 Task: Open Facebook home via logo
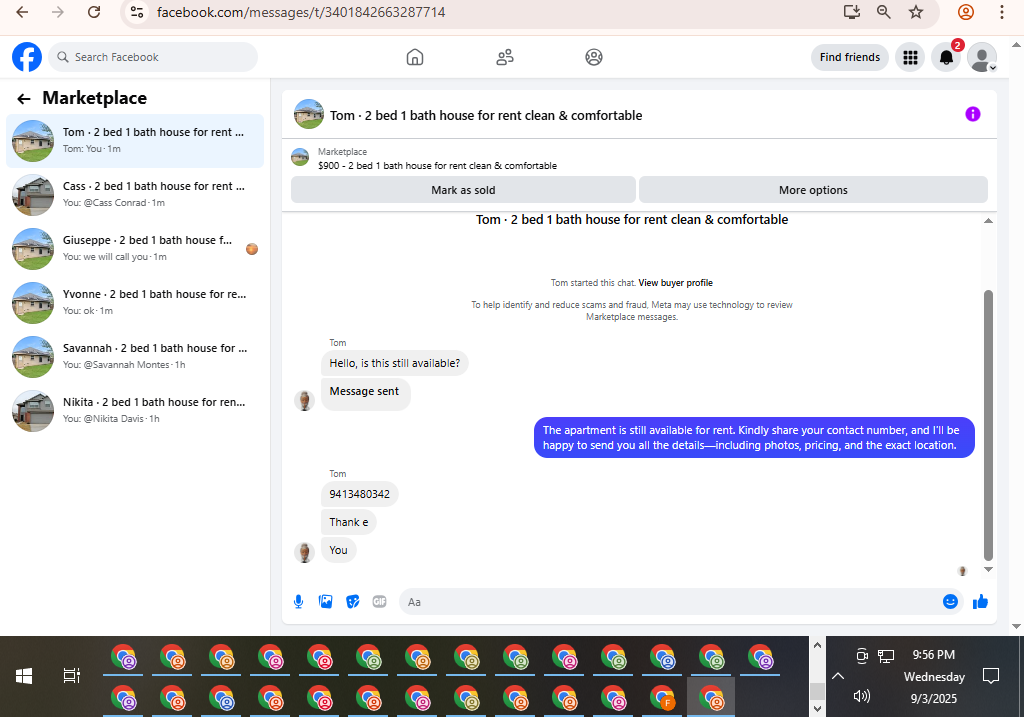point(27,57)
